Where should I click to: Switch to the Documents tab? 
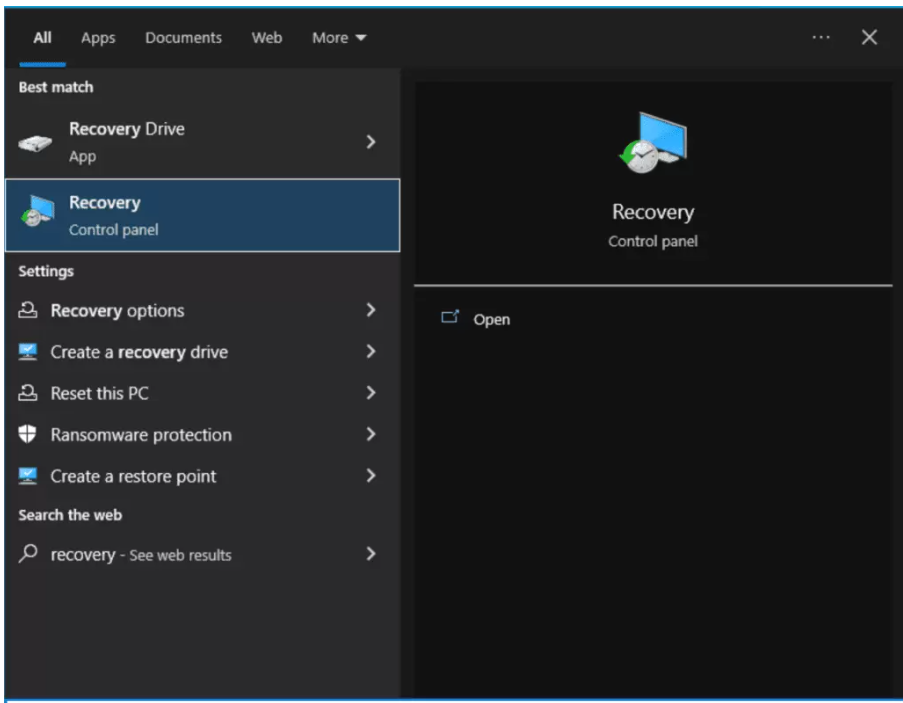(183, 38)
